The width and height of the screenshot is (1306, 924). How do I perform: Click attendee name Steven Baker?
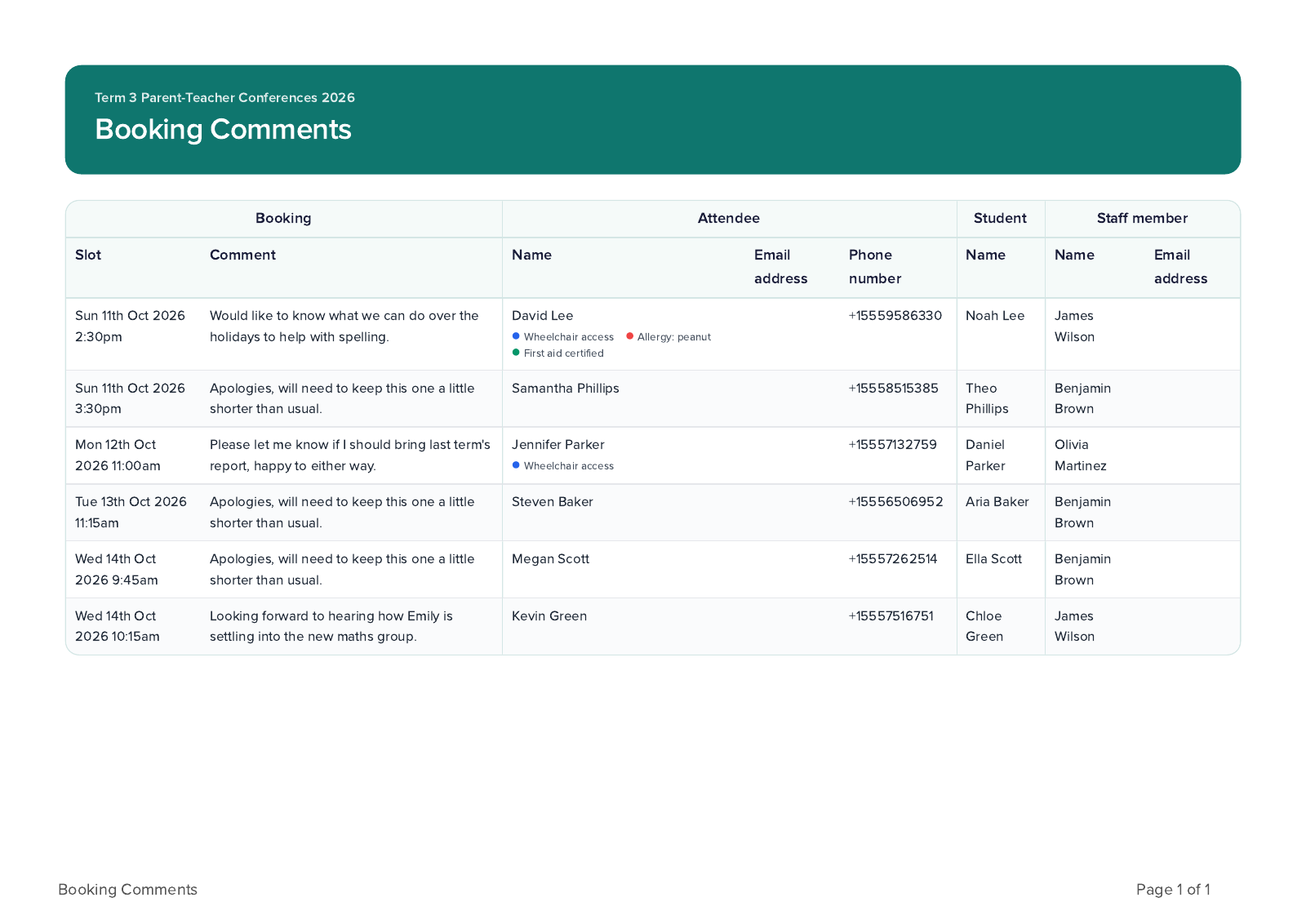[553, 502]
